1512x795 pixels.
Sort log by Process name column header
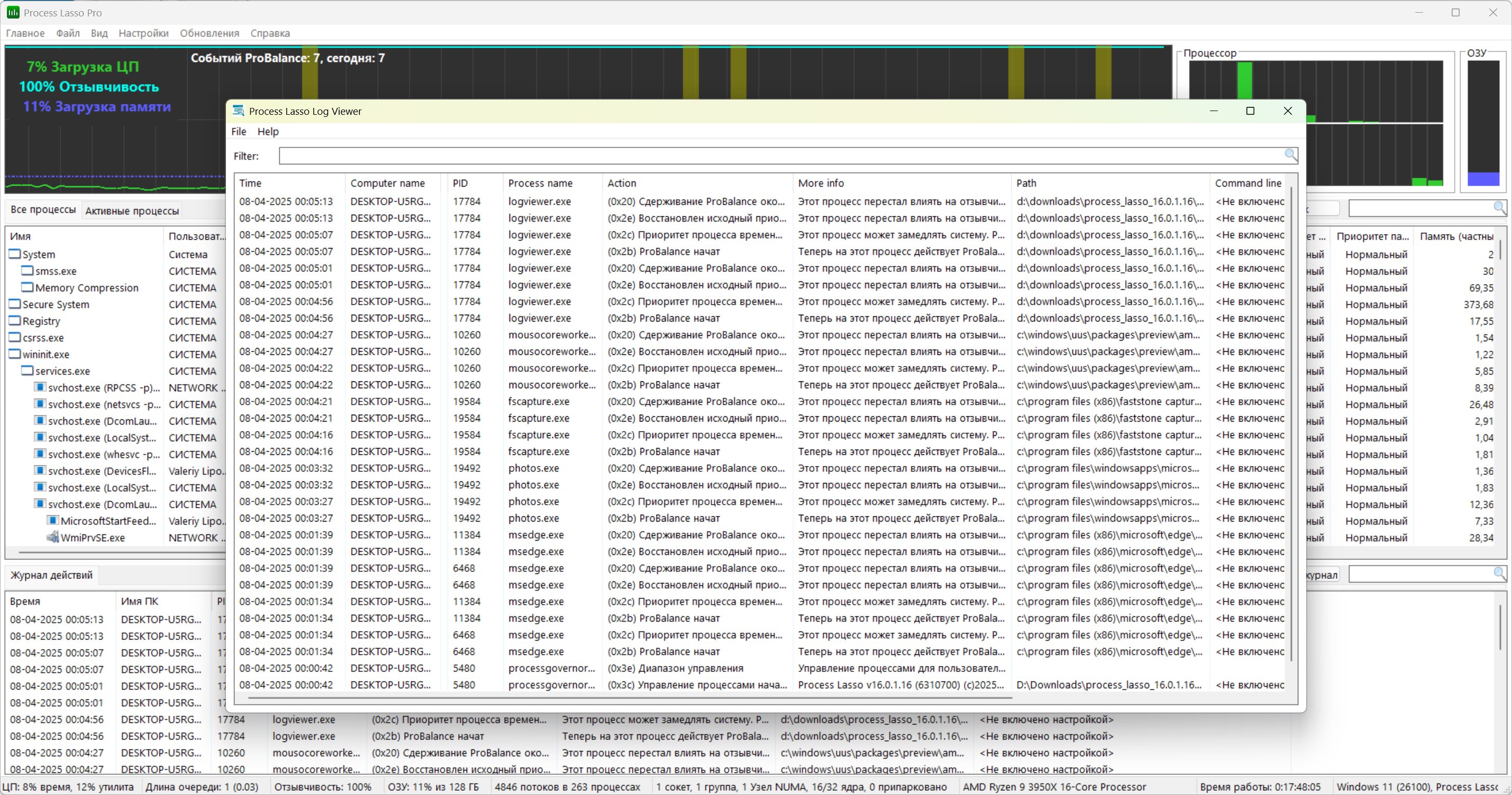(540, 183)
